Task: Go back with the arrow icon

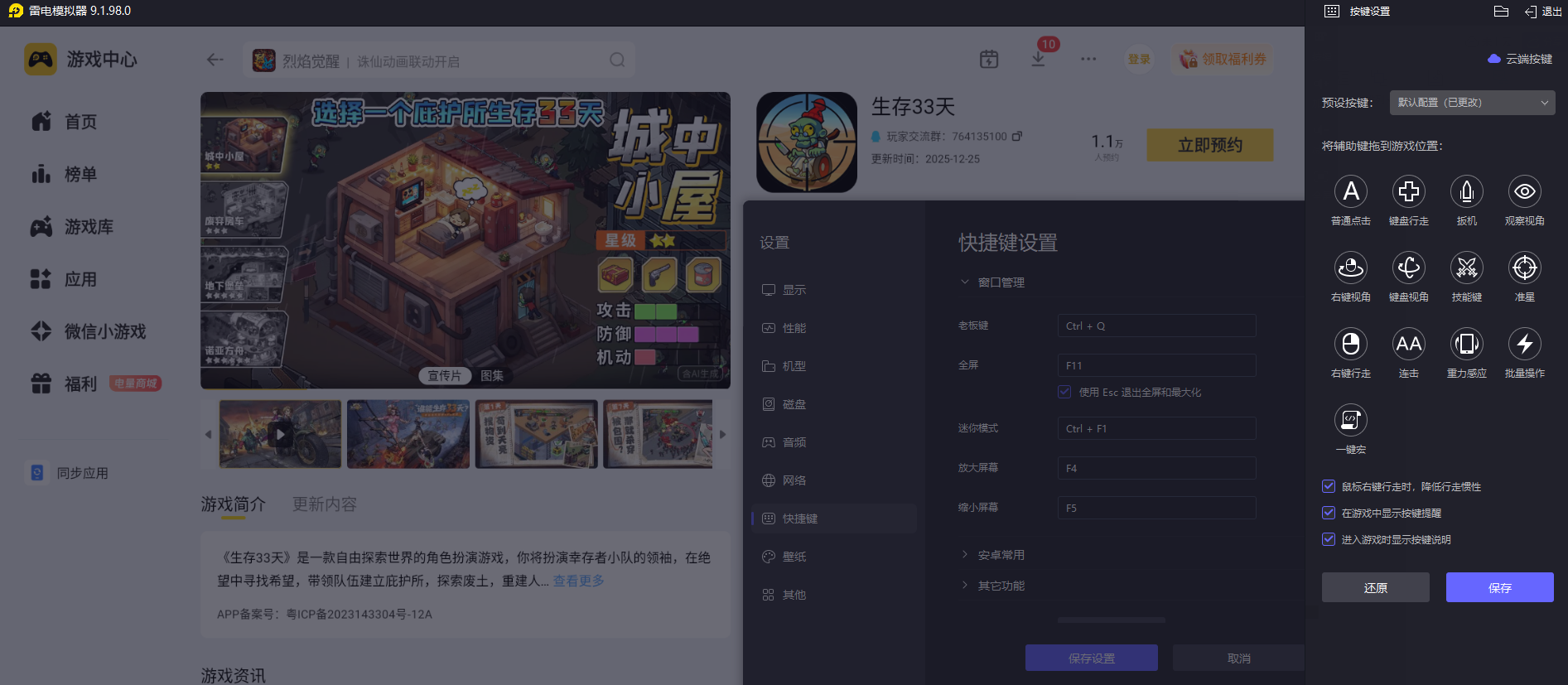Action: pyautogui.click(x=215, y=60)
